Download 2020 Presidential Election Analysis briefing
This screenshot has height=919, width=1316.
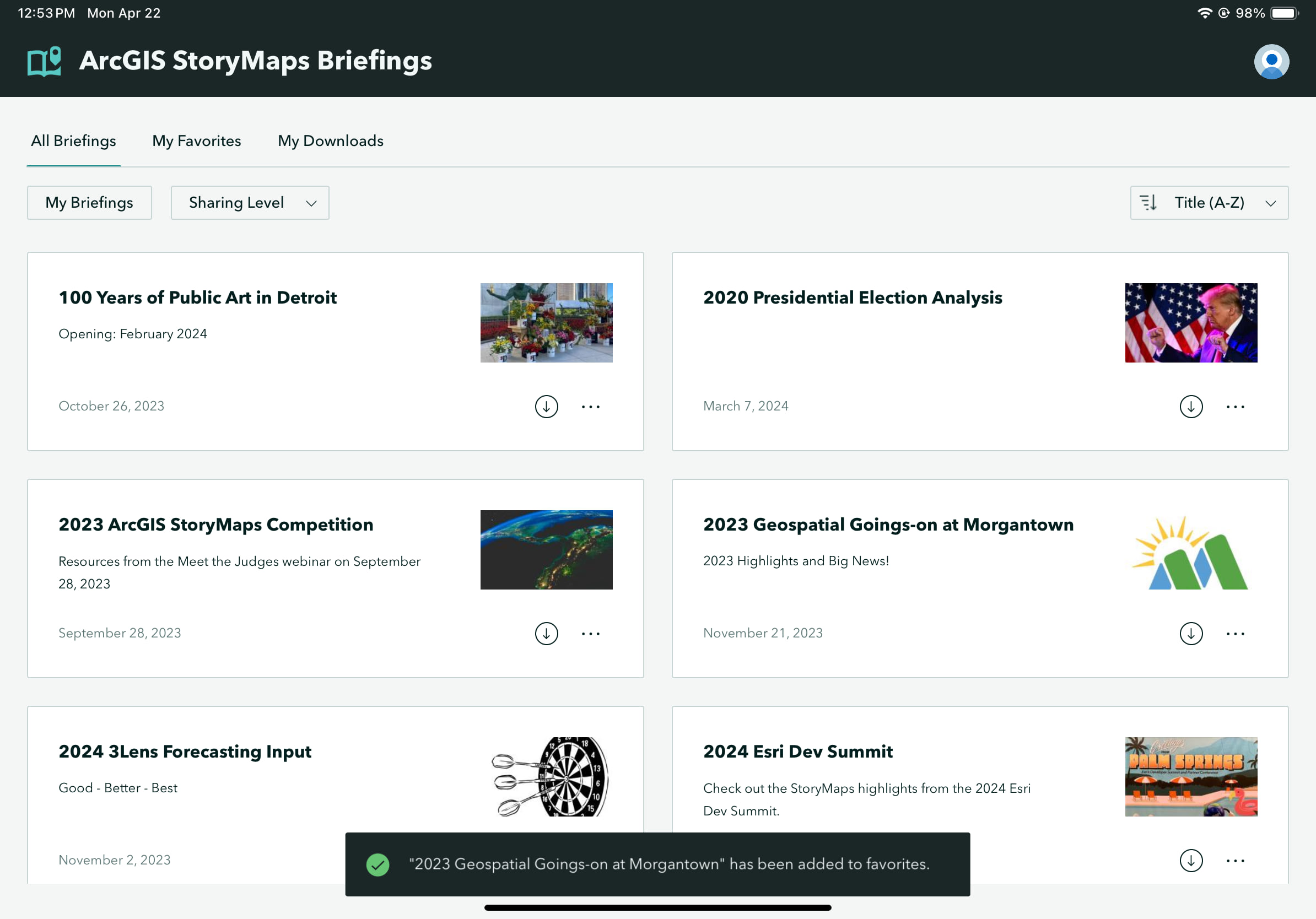pyautogui.click(x=1190, y=406)
